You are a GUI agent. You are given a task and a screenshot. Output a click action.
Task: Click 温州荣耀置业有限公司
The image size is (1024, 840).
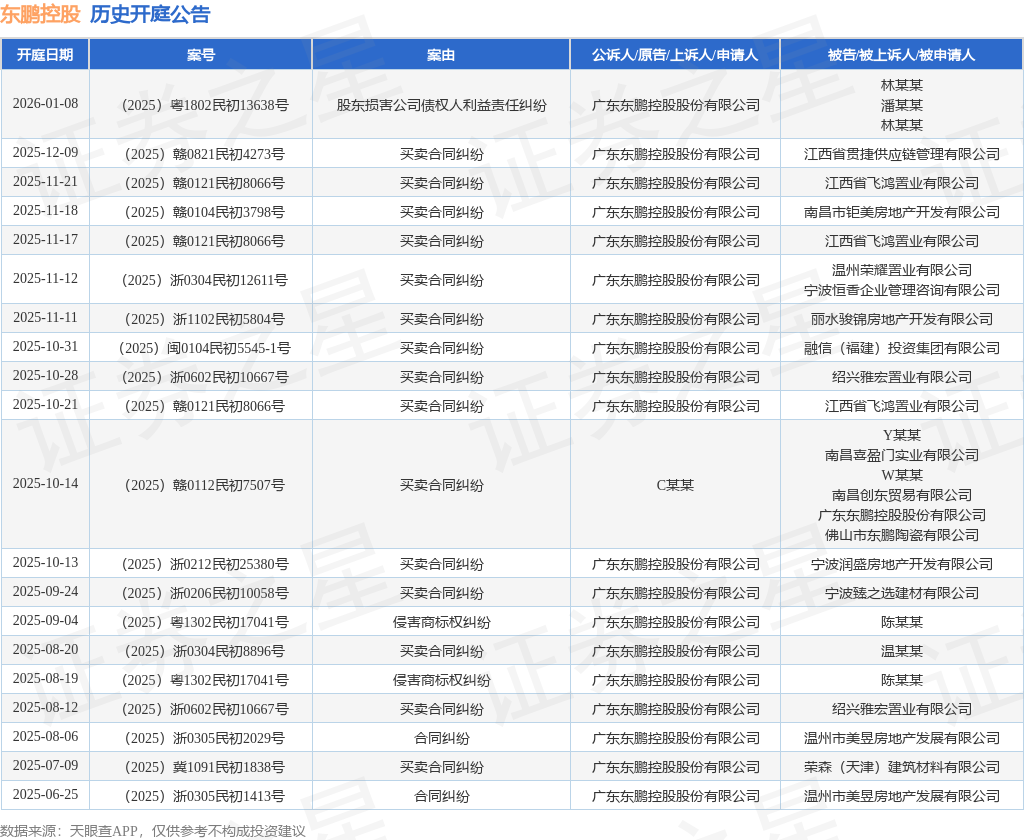point(902,270)
